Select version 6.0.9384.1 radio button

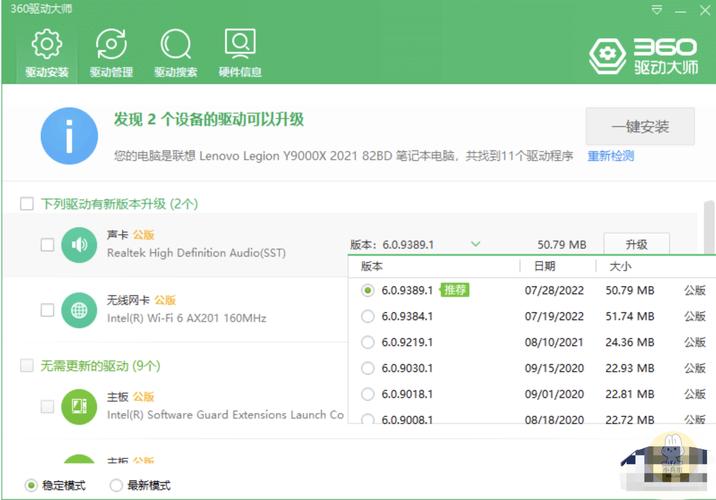(367, 317)
